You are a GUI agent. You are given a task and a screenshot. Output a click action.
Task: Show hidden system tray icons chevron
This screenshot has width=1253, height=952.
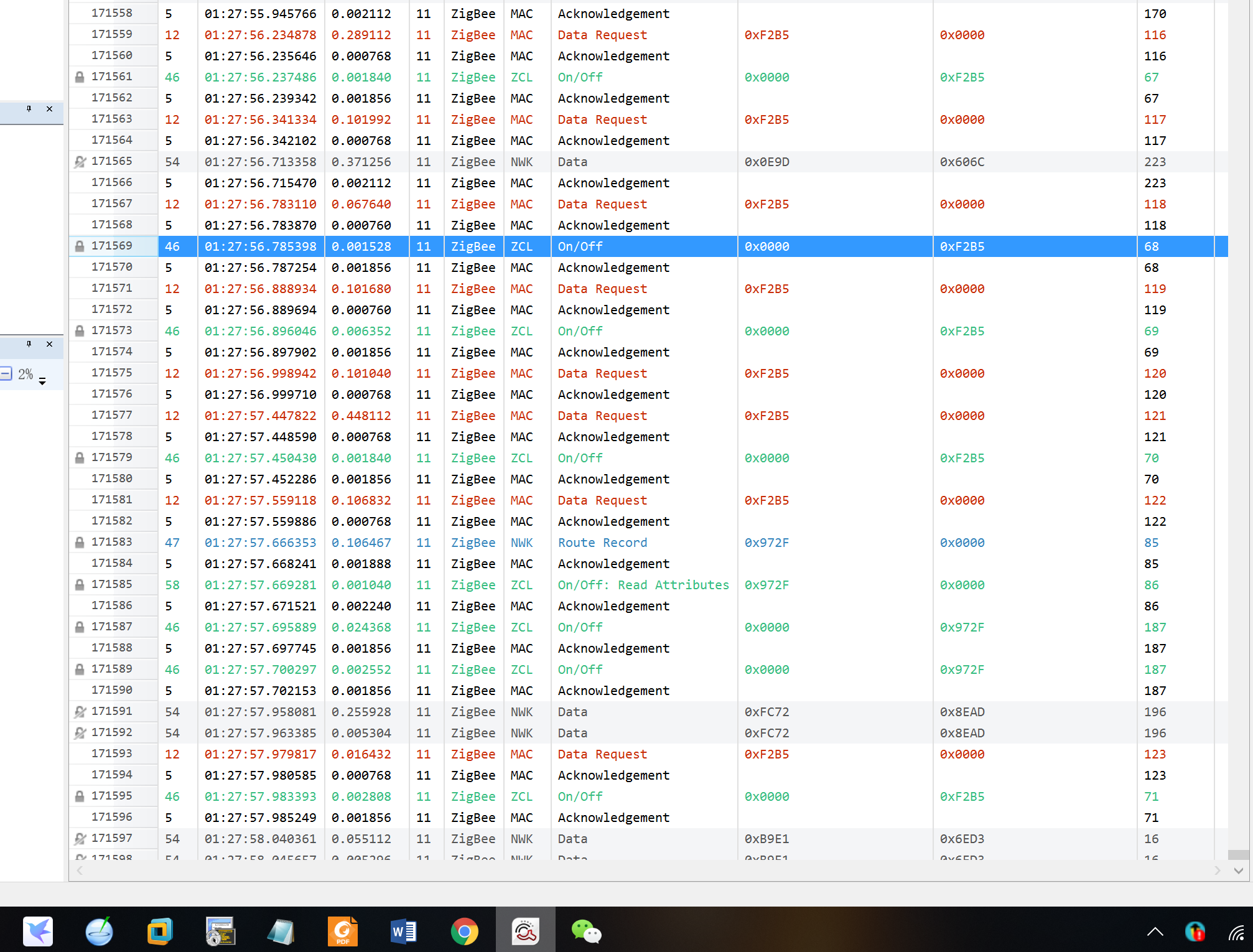point(1155,931)
